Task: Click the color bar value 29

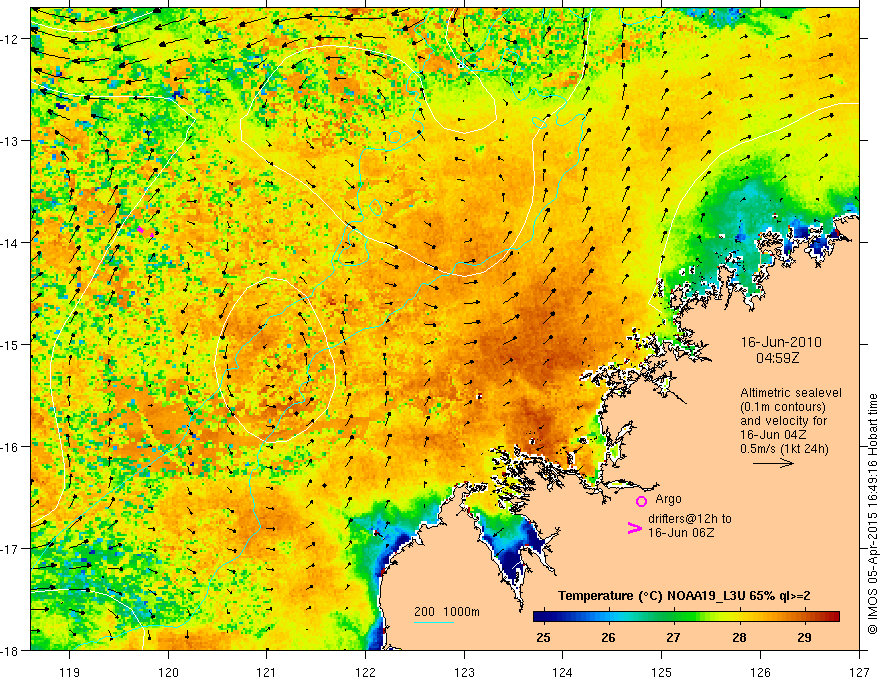Action: click(804, 637)
